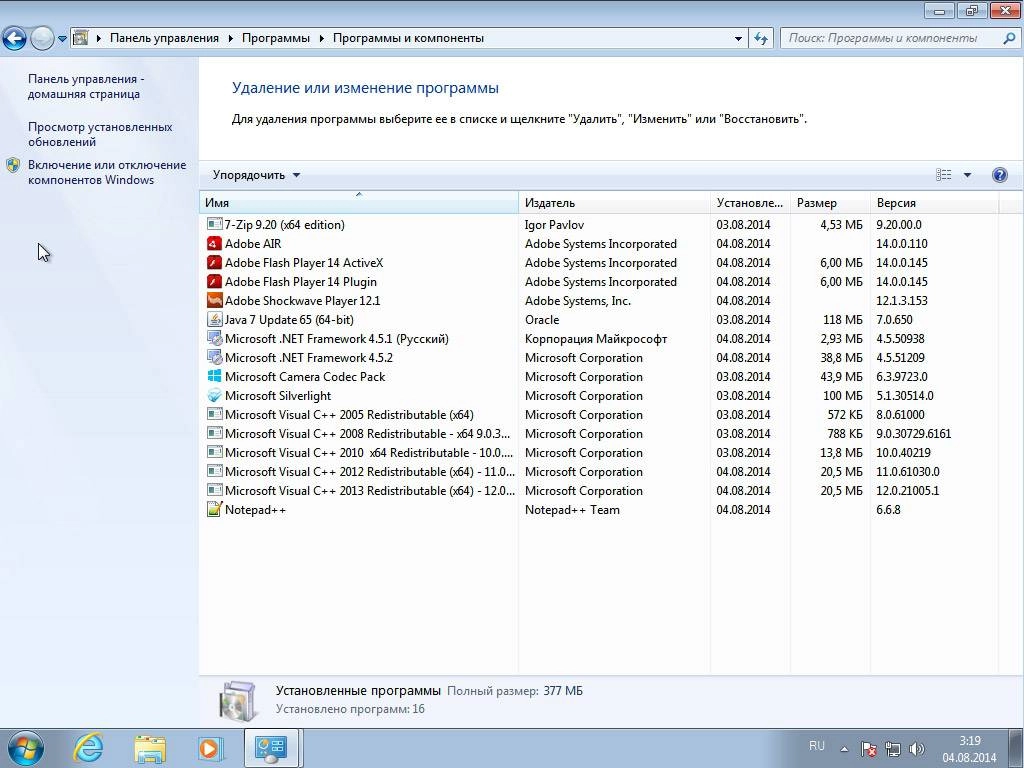Click the .NET Framework 4.5.1 (Русский) icon
This screenshot has width=1024, height=768.
(214, 338)
